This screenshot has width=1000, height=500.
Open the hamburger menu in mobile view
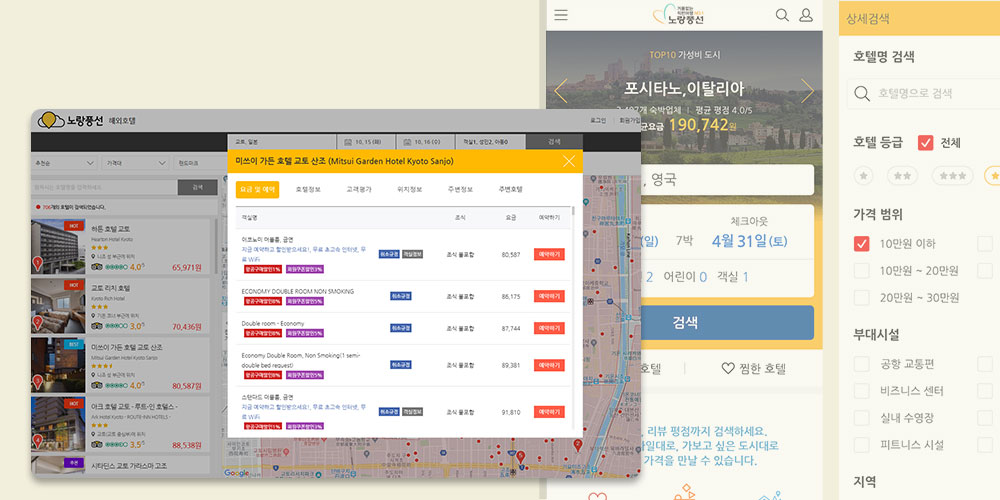coord(561,15)
